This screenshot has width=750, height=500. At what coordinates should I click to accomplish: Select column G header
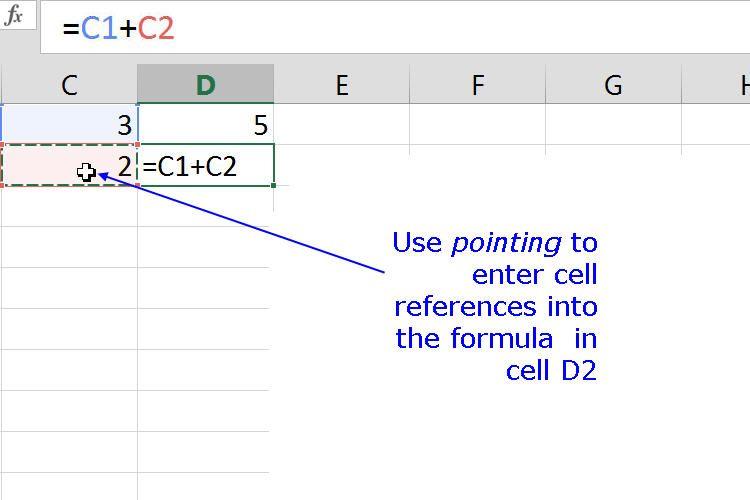[613, 85]
